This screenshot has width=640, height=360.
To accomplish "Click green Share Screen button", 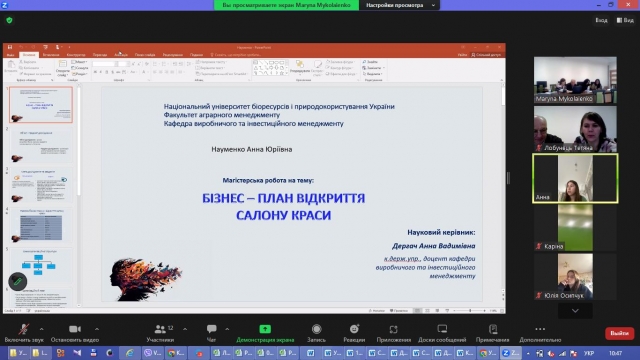I will point(265,333).
